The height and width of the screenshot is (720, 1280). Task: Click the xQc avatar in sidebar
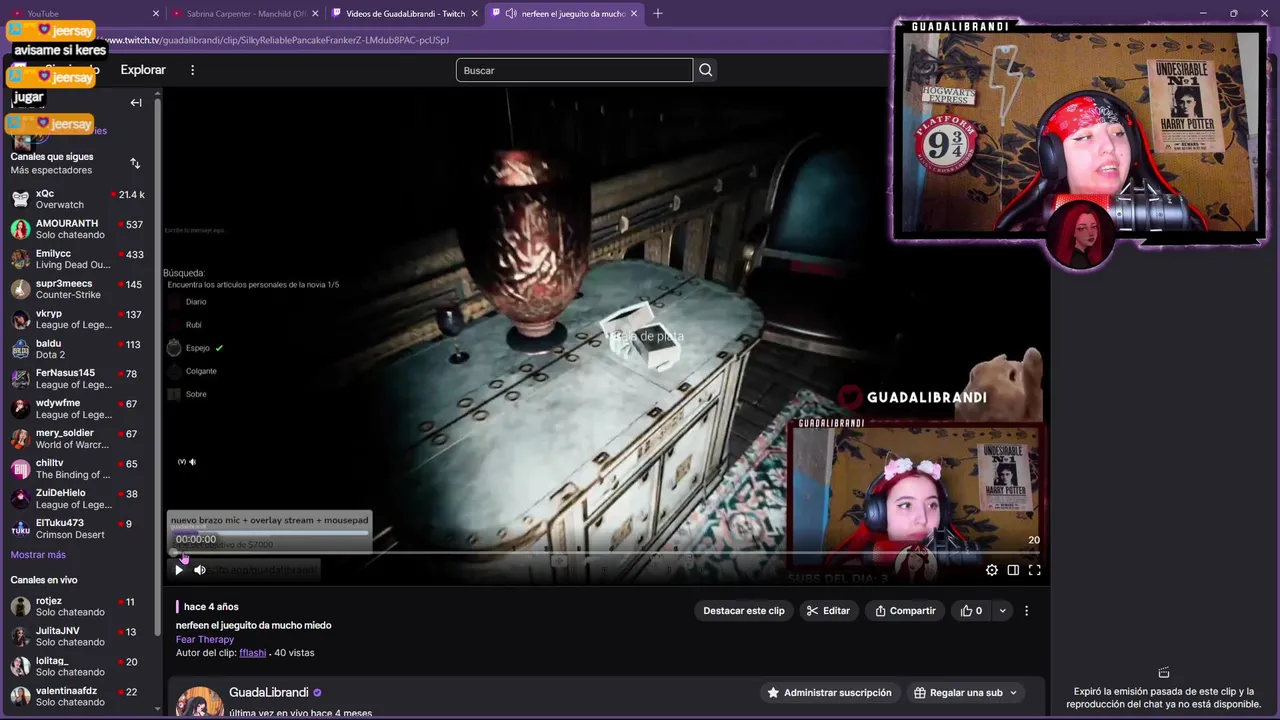click(x=20, y=199)
